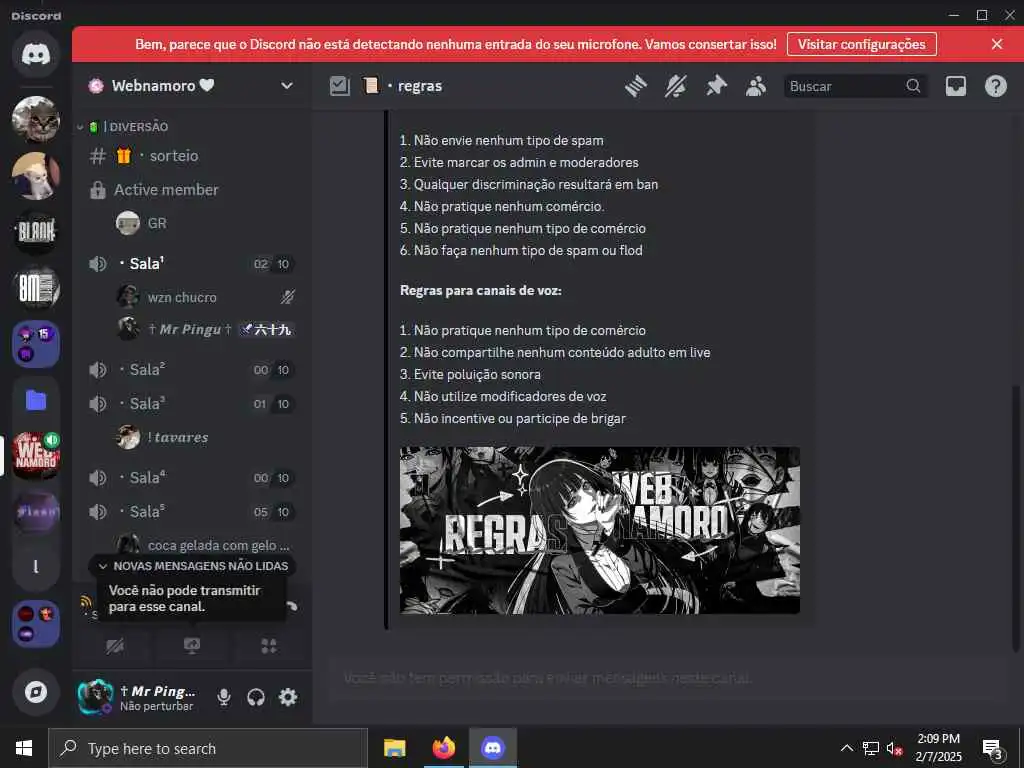This screenshot has width=1024, height=768.
Task: Open notification settings bell icon
Action: pyautogui.click(x=676, y=86)
